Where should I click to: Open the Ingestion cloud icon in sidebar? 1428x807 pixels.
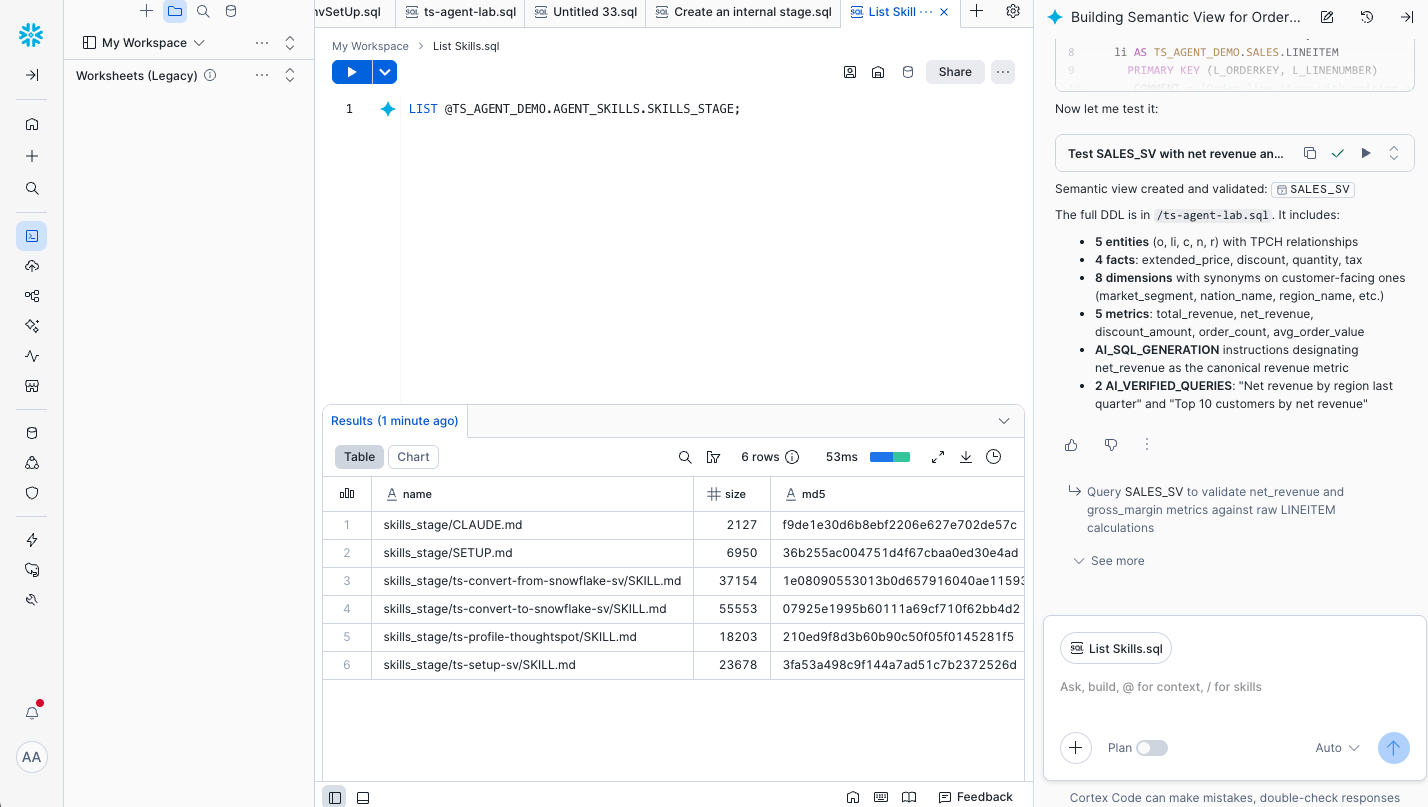32,266
